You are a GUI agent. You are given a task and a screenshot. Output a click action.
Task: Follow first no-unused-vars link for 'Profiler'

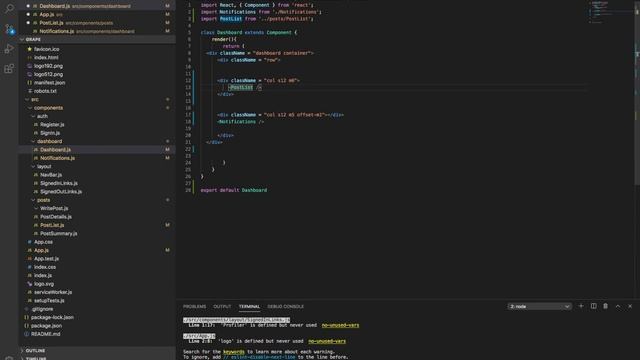coord(340,325)
